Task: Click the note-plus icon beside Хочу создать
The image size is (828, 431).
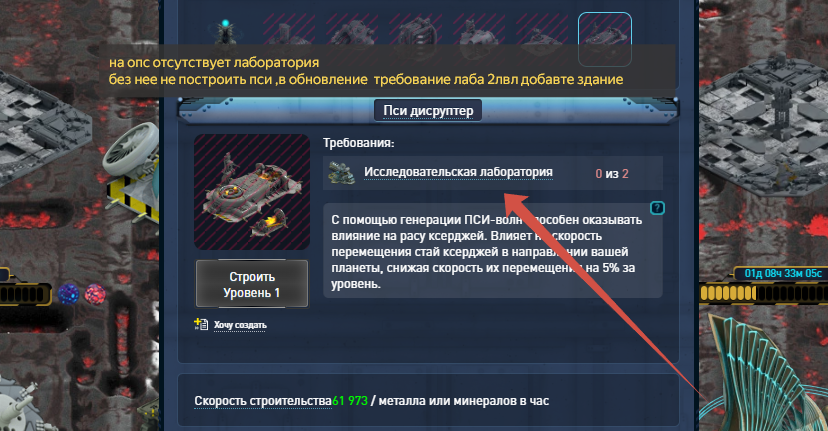Action: [x=201, y=324]
